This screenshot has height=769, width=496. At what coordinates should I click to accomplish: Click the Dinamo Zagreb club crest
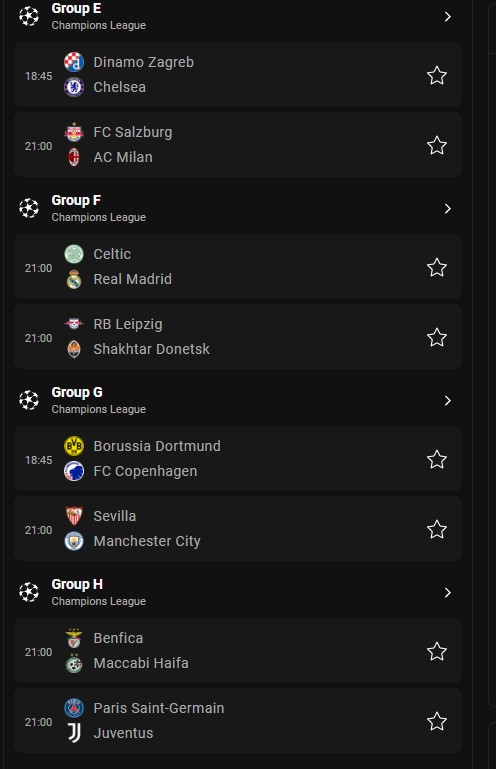coord(74,62)
